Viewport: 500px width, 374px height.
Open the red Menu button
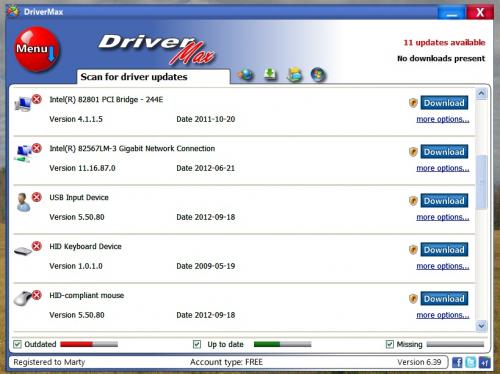pos(37,49)
